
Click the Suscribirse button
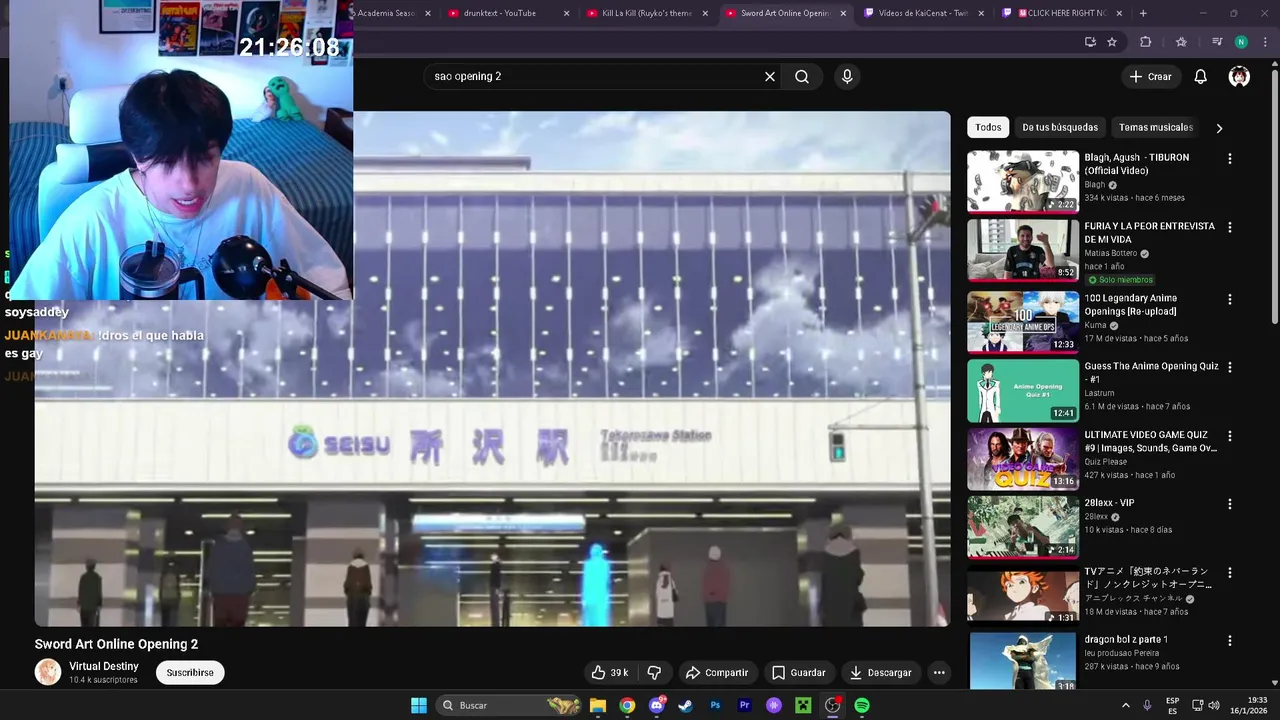tap(190, 673)
